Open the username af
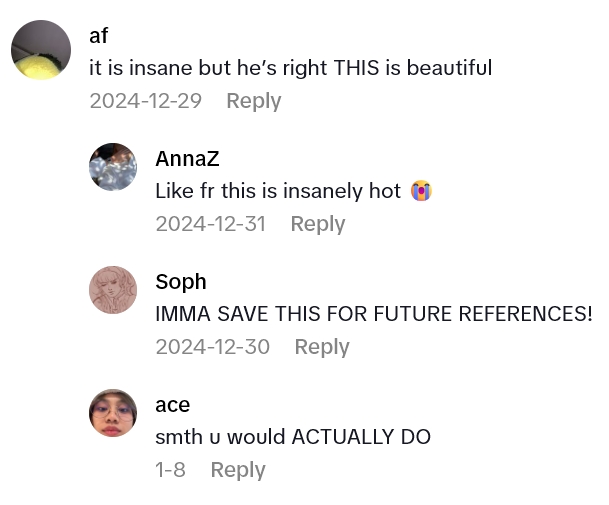 pyautogui.click(x=99, y=36)
